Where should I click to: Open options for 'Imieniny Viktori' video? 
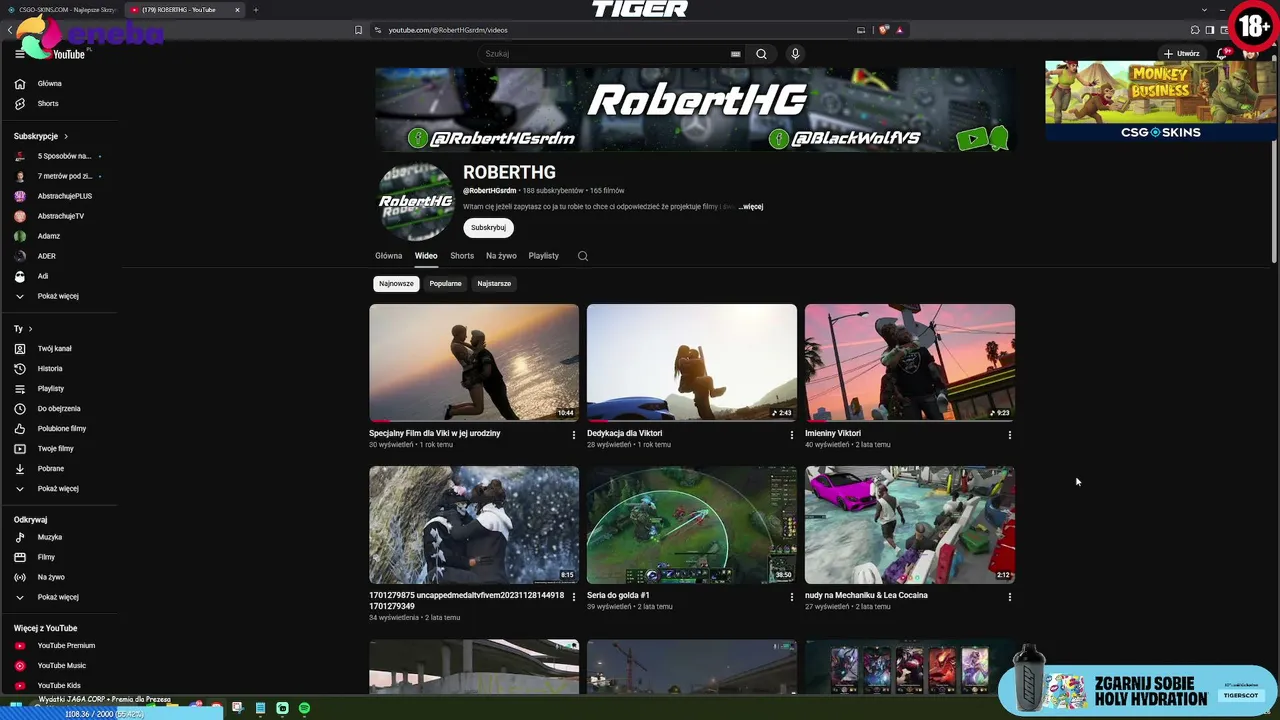coord(1009,435)
